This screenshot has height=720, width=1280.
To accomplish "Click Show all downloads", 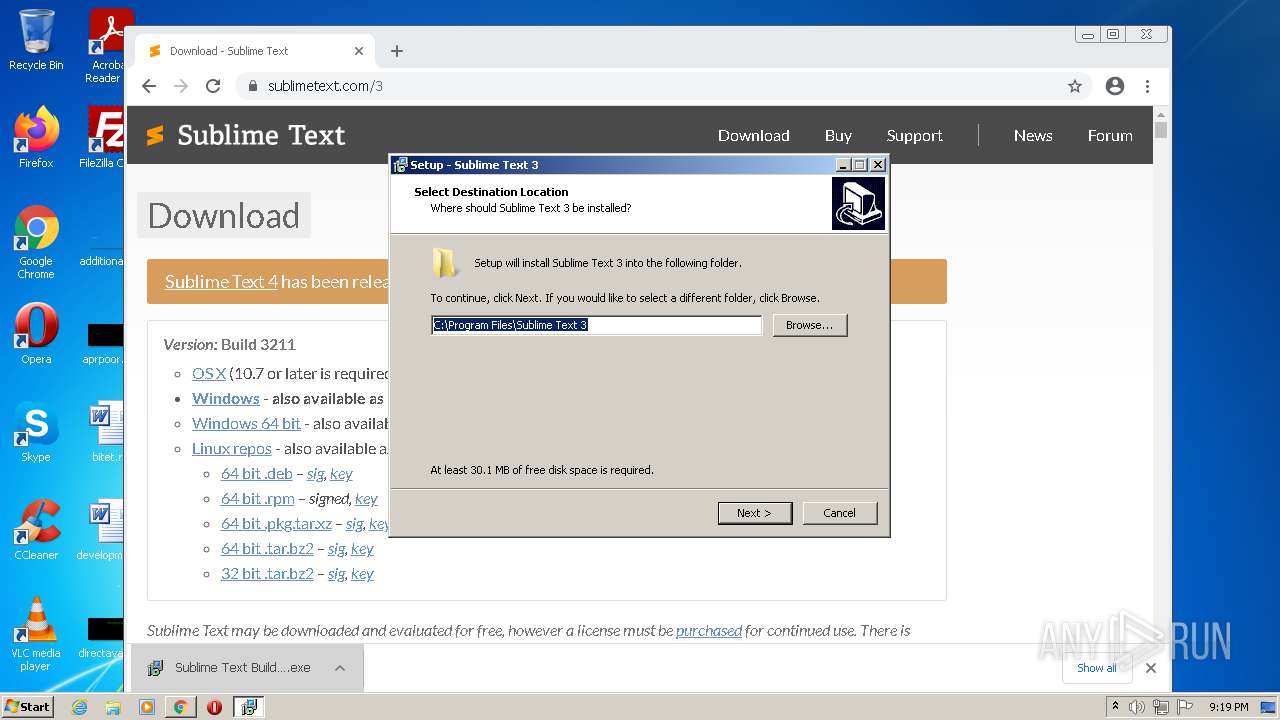I will pos(1097,668).
